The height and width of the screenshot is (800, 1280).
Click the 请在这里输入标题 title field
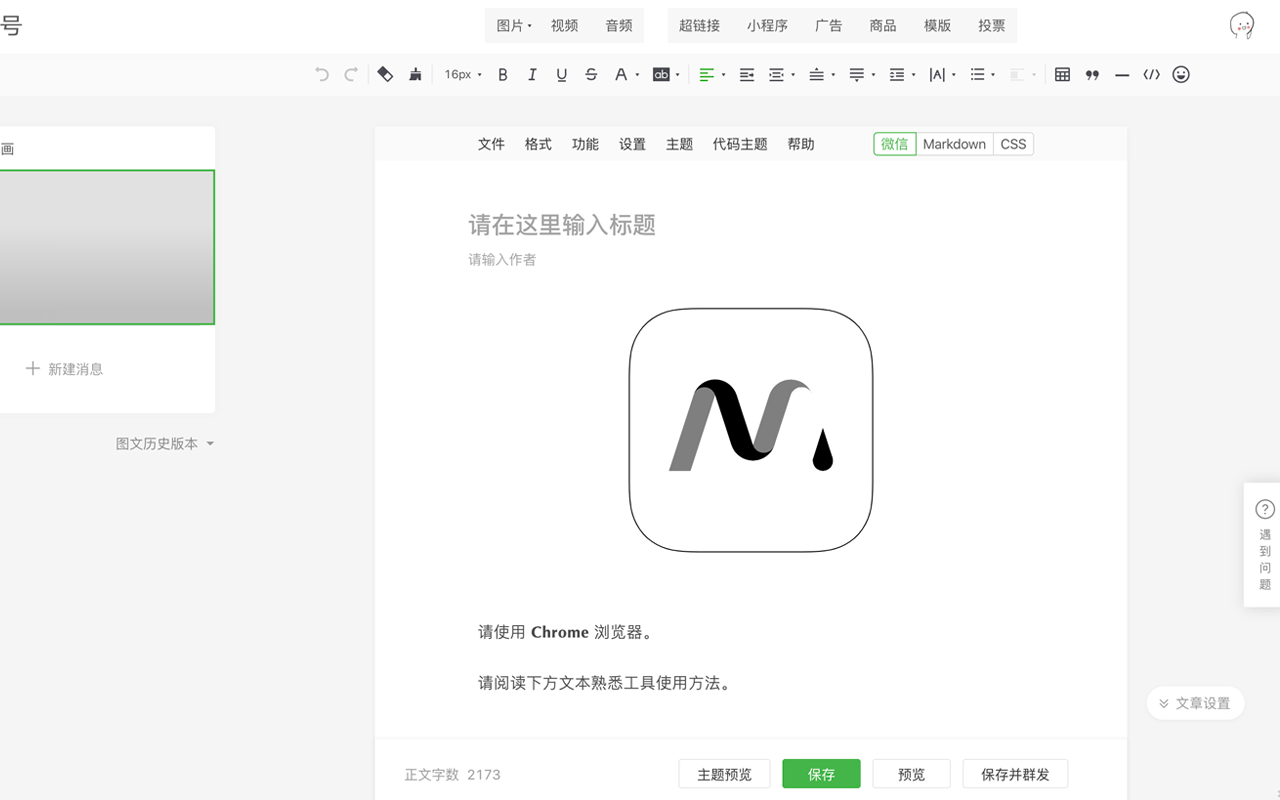tap(562, 225)
